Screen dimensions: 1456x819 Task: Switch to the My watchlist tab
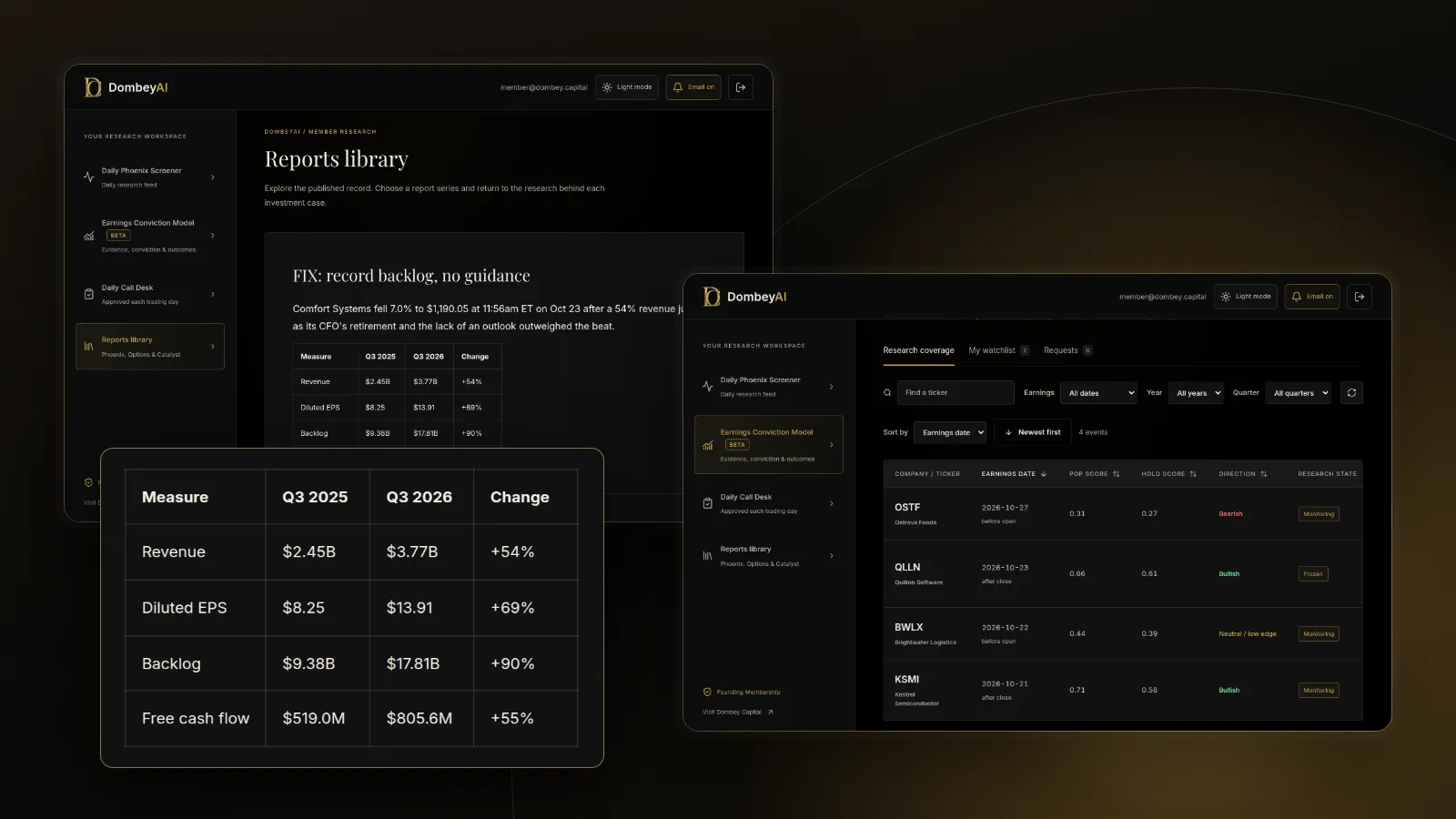point(998,350)
